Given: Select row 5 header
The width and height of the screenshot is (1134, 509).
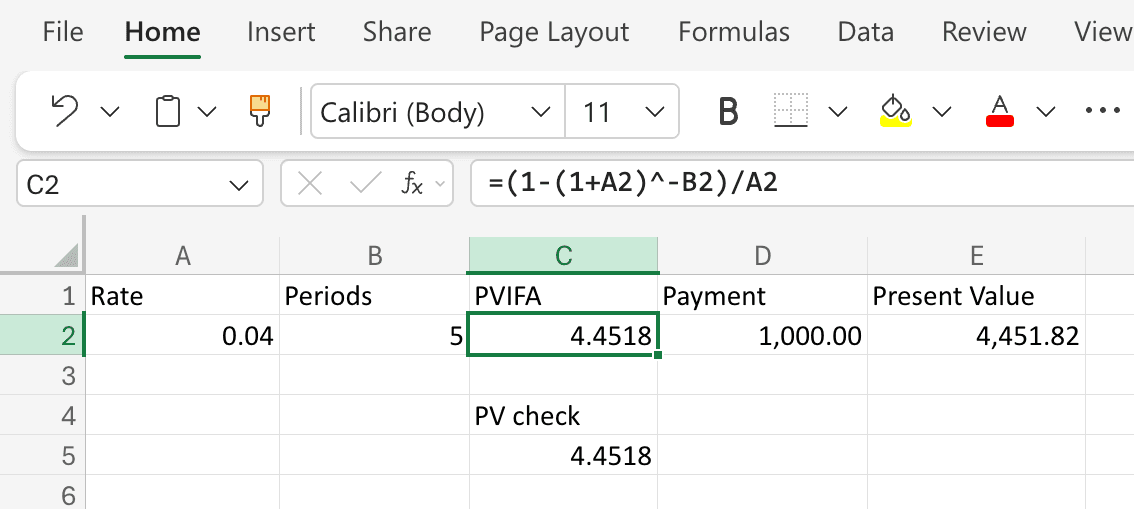Looking at the screenshot, I should pyautogui.click(x=43, y=455).
